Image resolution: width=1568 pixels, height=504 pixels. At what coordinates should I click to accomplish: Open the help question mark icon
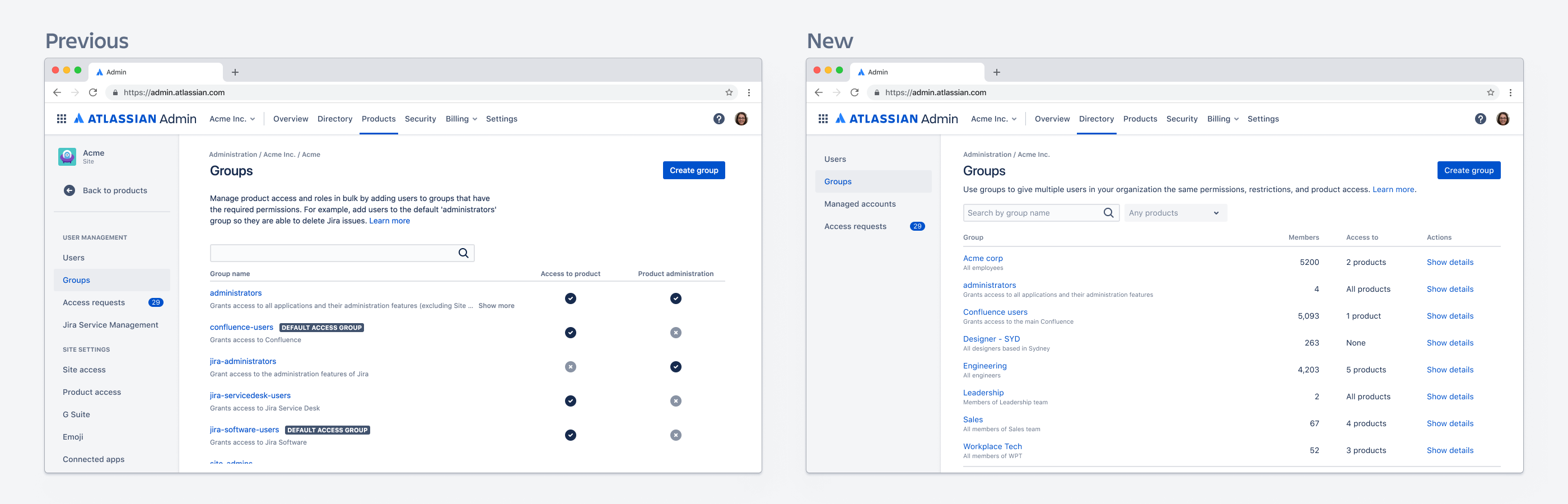[x=719, y=119]
